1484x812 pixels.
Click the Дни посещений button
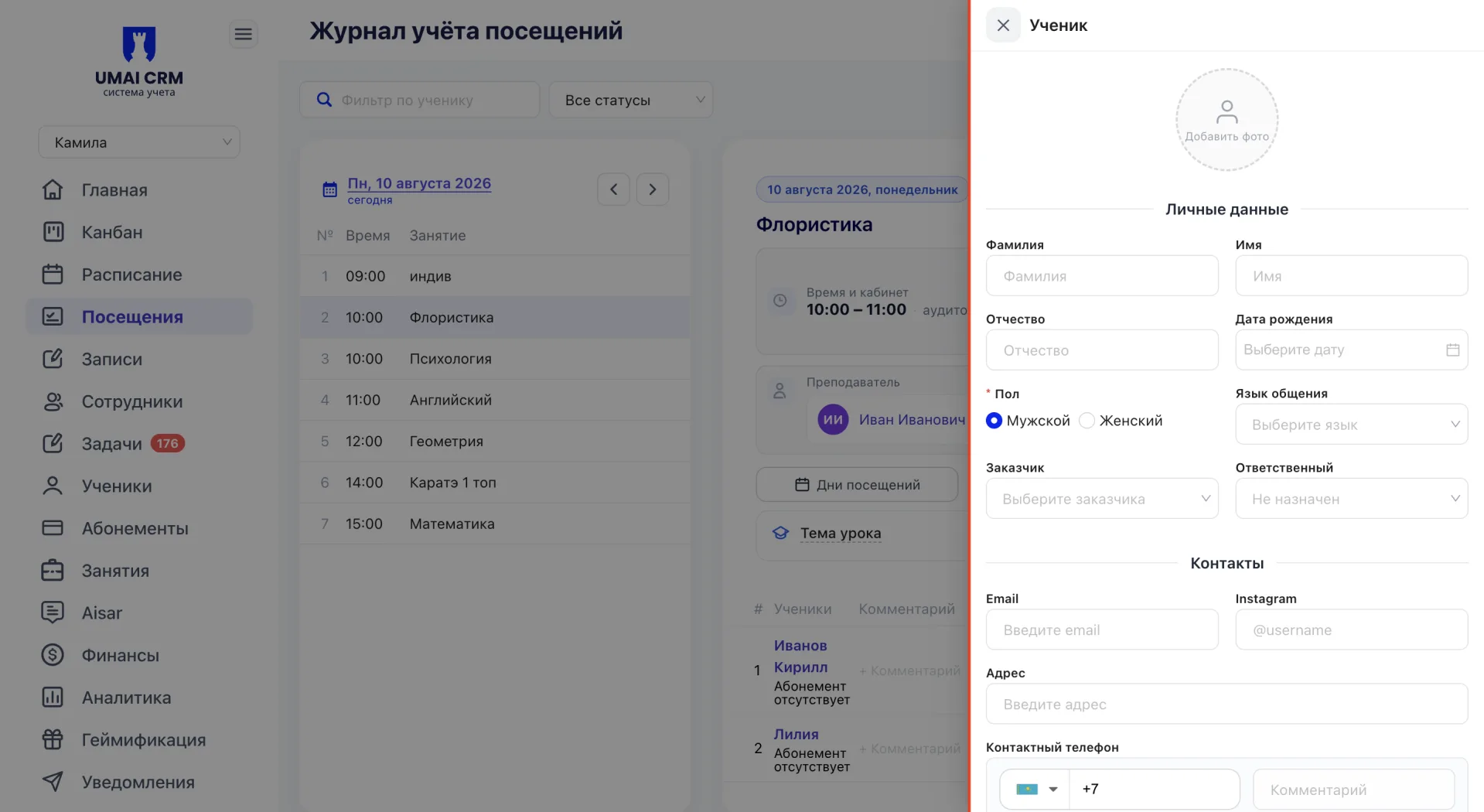coord(857,485)
